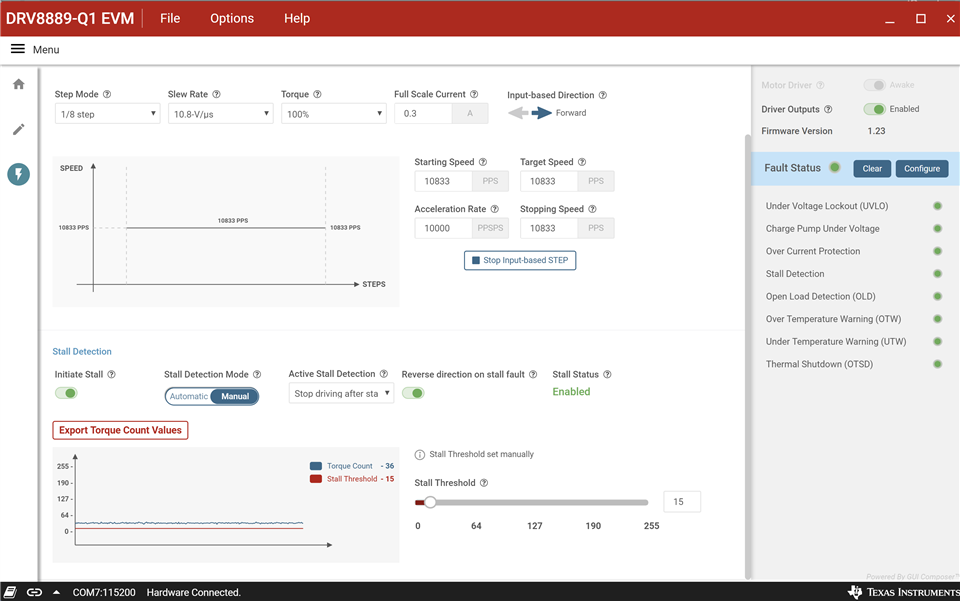Click the Configure fault button
The image size is (960, 601).
922,169
